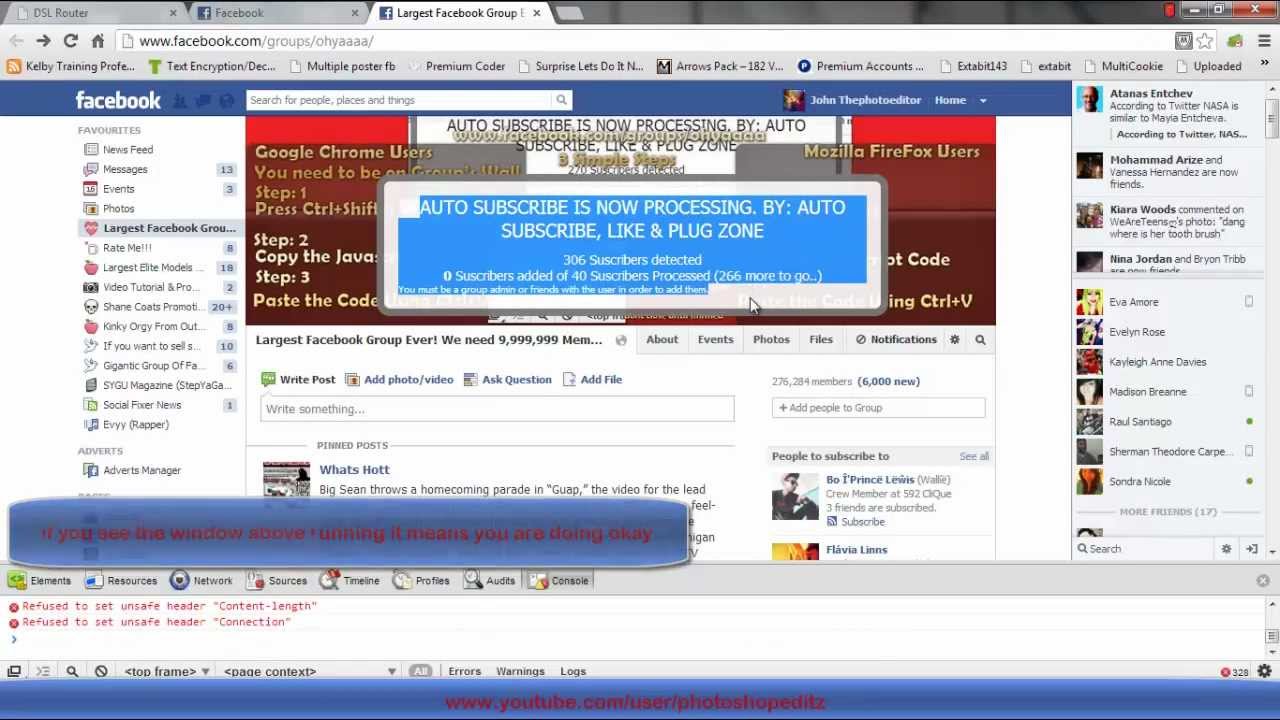Click Add photo/video option
The width and height of the screenshot is (1280, 720).
click(399, 379)
